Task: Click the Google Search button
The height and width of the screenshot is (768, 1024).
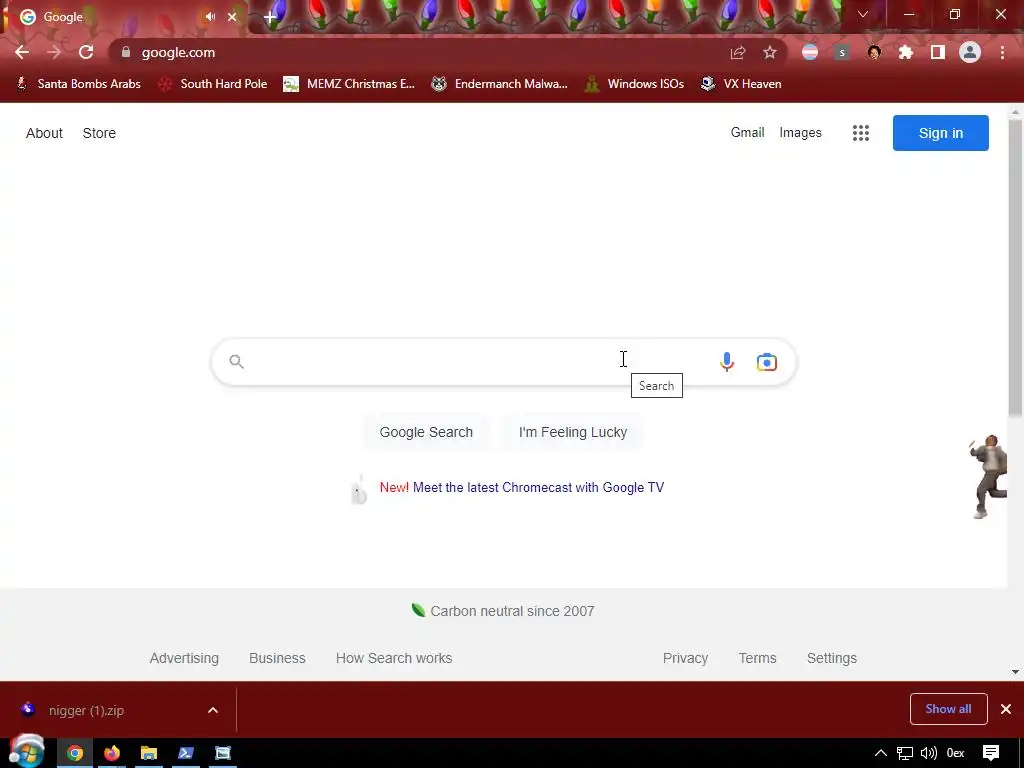Action: 426,432
